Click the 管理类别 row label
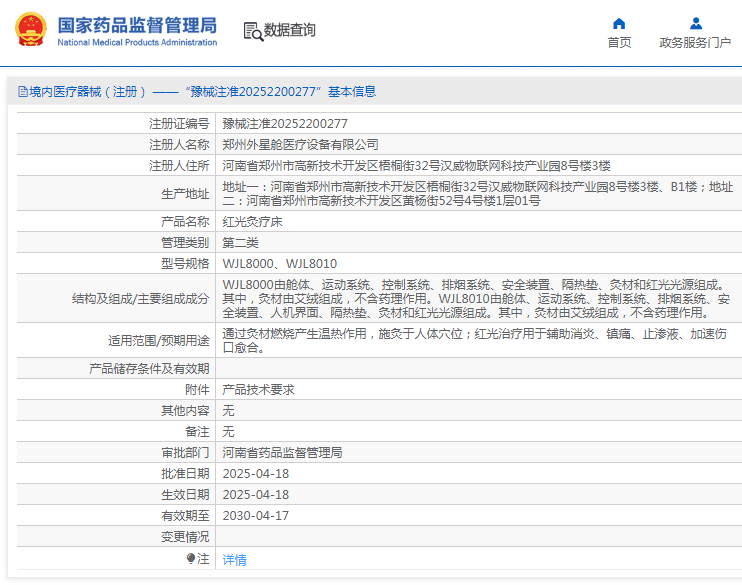The width and height of the screenshot is (742, 585). 185,243
